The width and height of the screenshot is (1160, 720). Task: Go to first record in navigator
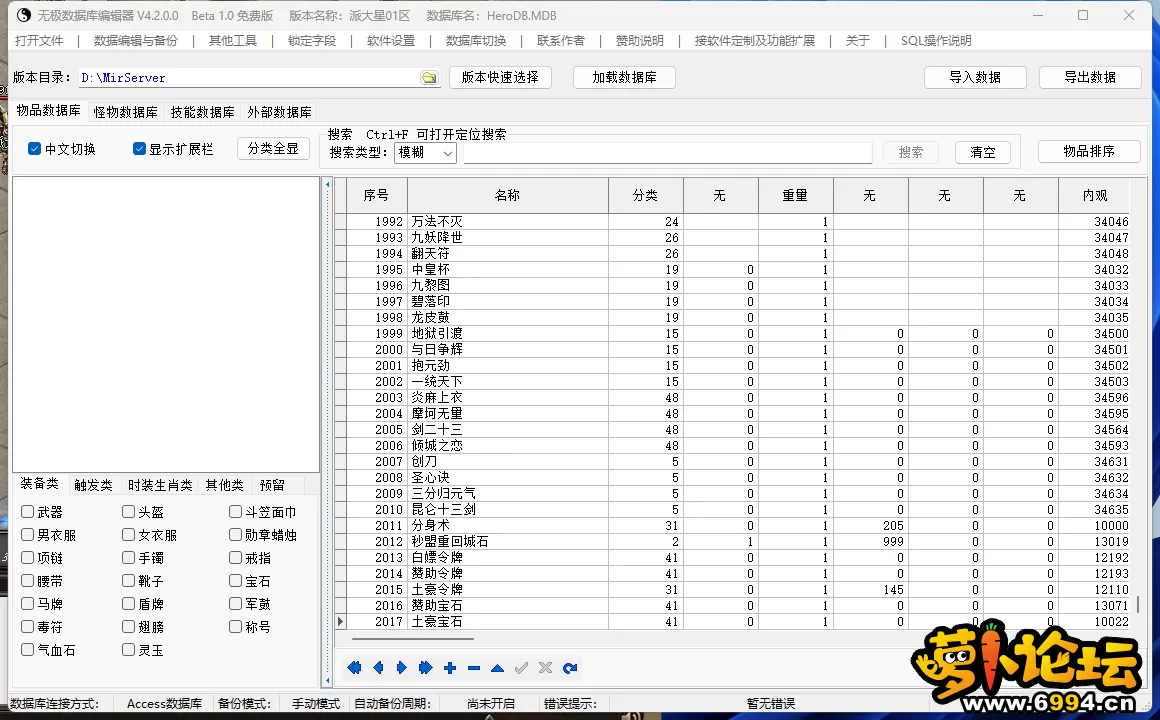coord(354,668)
